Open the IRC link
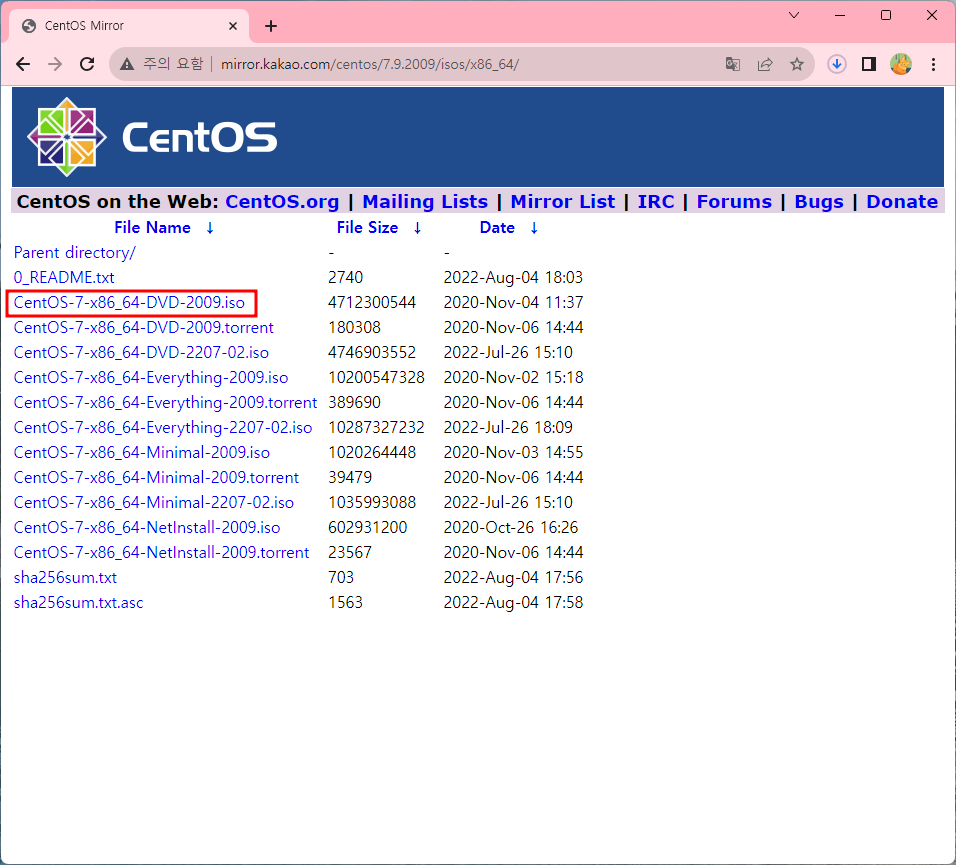The height and width of the screenshot is (865, 956). pyautogui.click(x=656, y=202)
